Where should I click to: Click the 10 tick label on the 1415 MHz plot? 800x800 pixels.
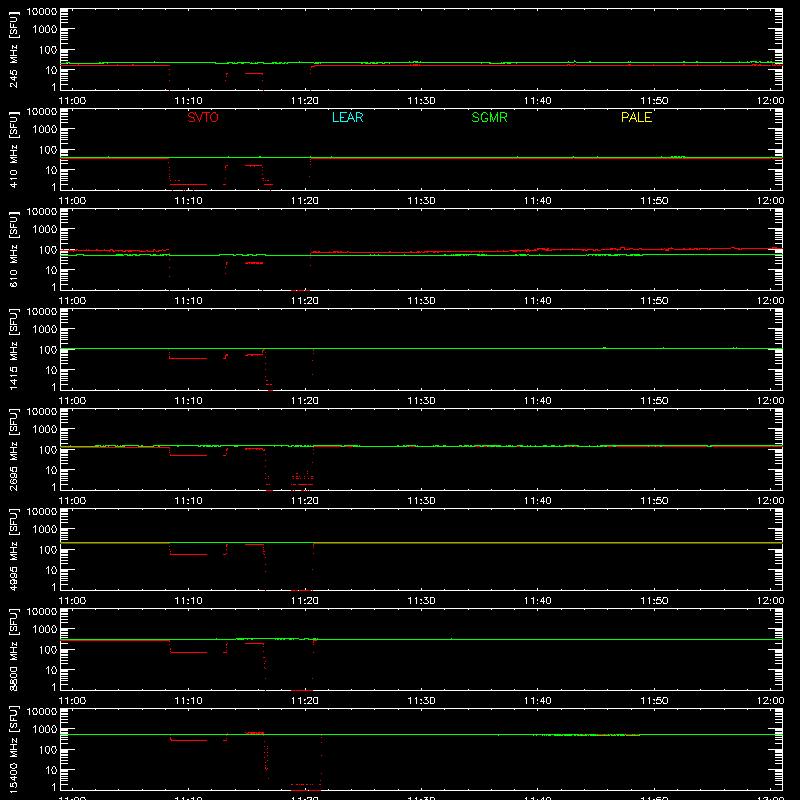pos(51,370)
